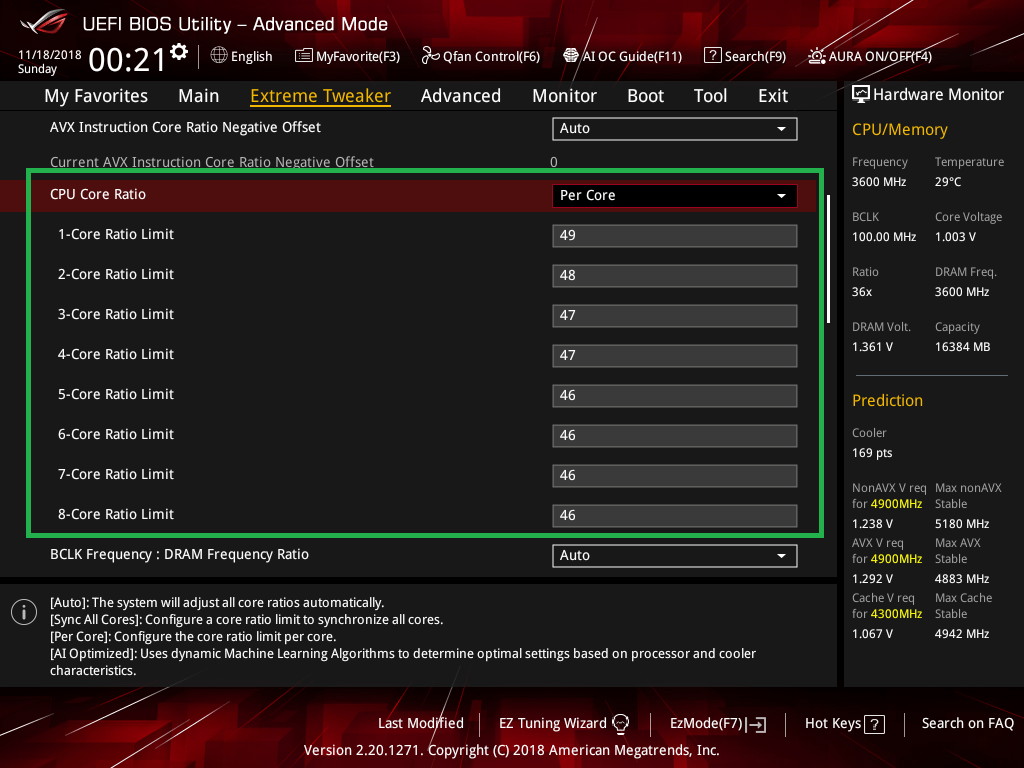Click Last Modified in the footer
1024x768 pixels.
421,724
